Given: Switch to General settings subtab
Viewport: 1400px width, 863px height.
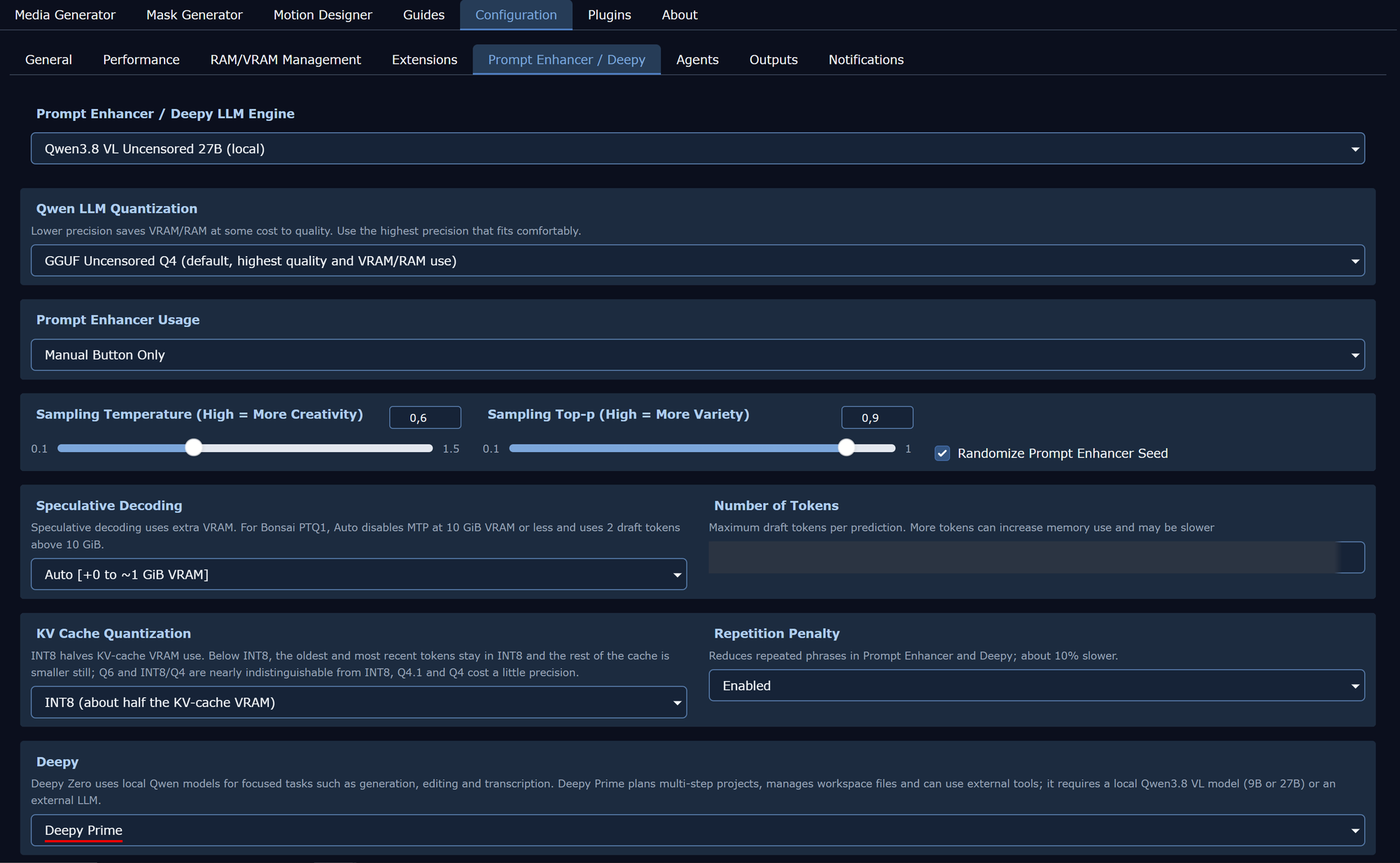Looking at the screenshot, I should click(x=48, y=59).
